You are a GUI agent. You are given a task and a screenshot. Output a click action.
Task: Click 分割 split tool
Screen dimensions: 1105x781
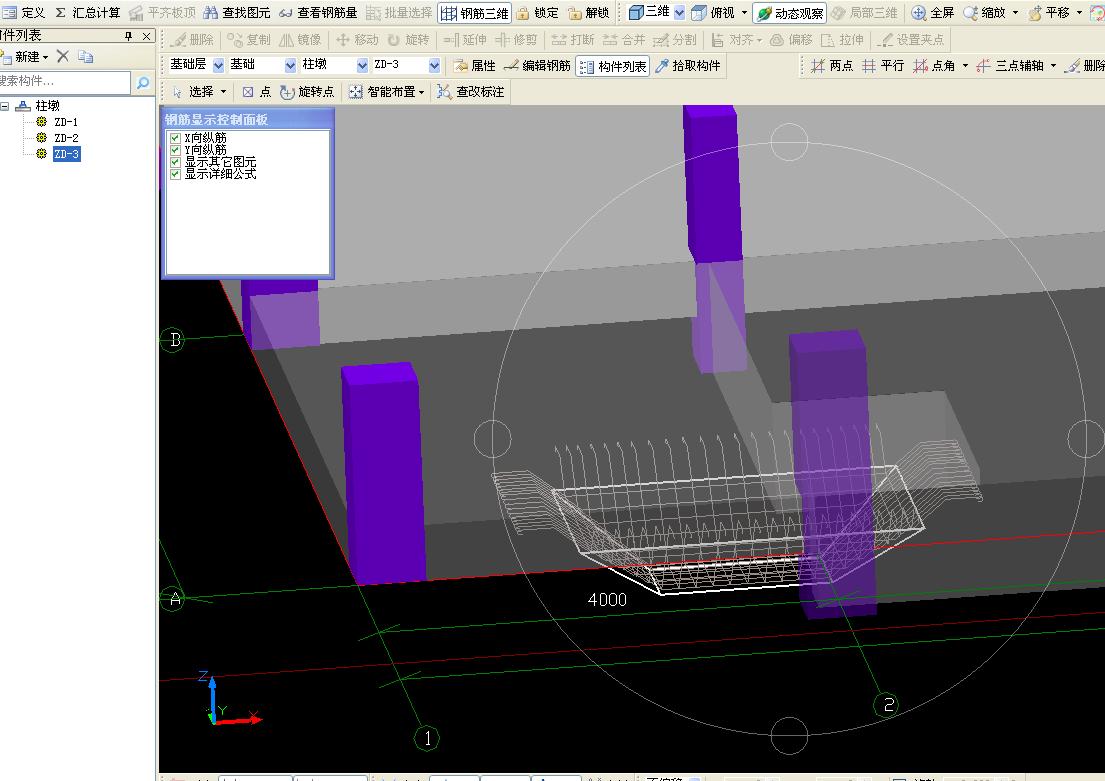[674, 39]
